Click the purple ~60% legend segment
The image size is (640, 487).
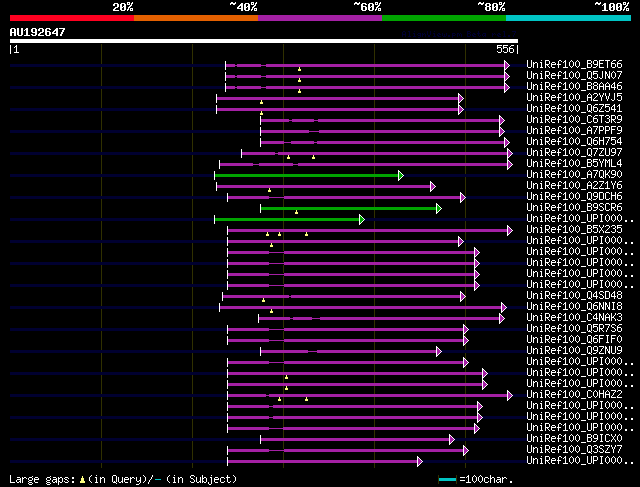coord(320,18)
